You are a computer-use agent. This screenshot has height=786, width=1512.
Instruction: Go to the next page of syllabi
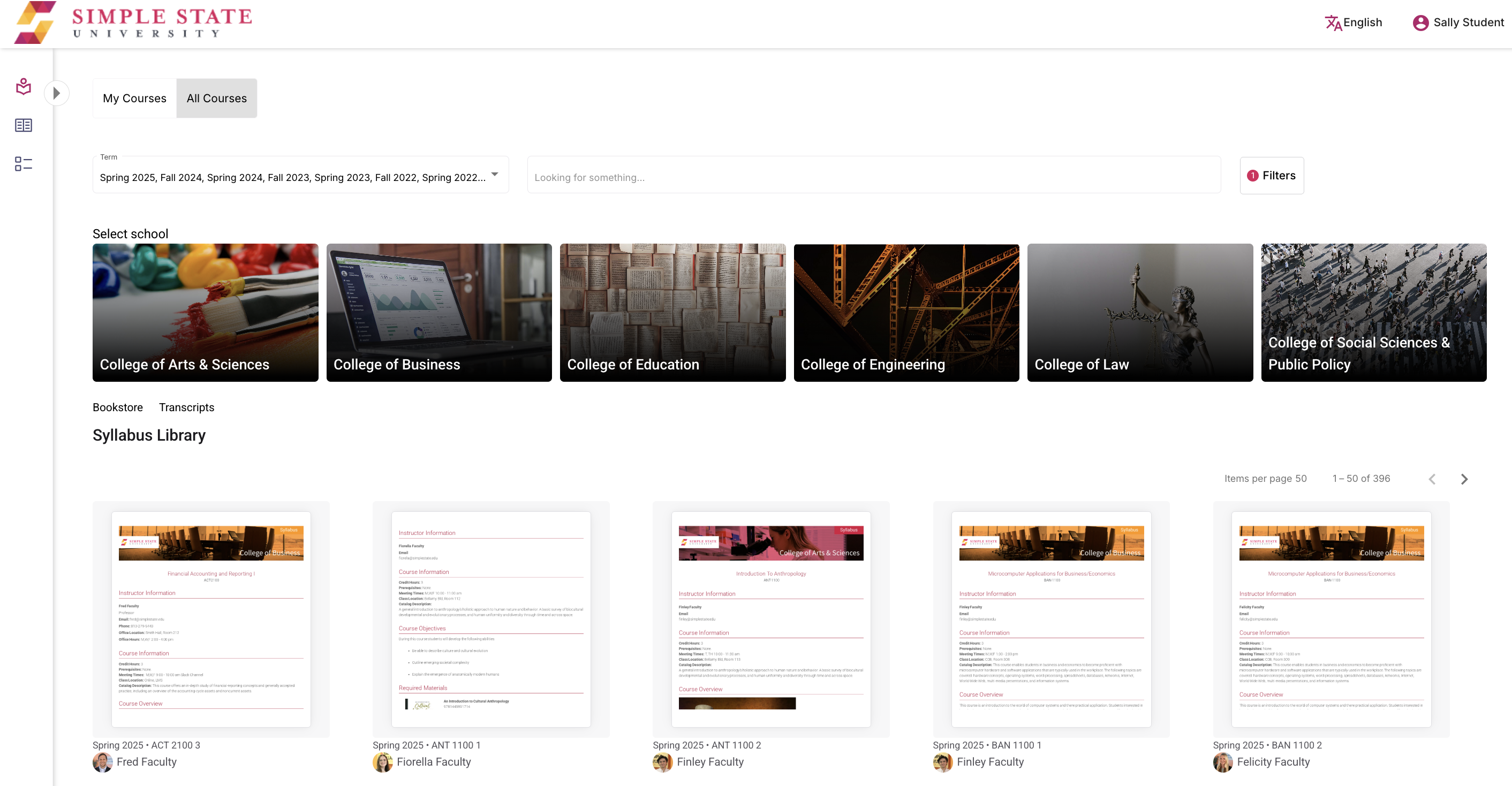[x=1464, y=479]
